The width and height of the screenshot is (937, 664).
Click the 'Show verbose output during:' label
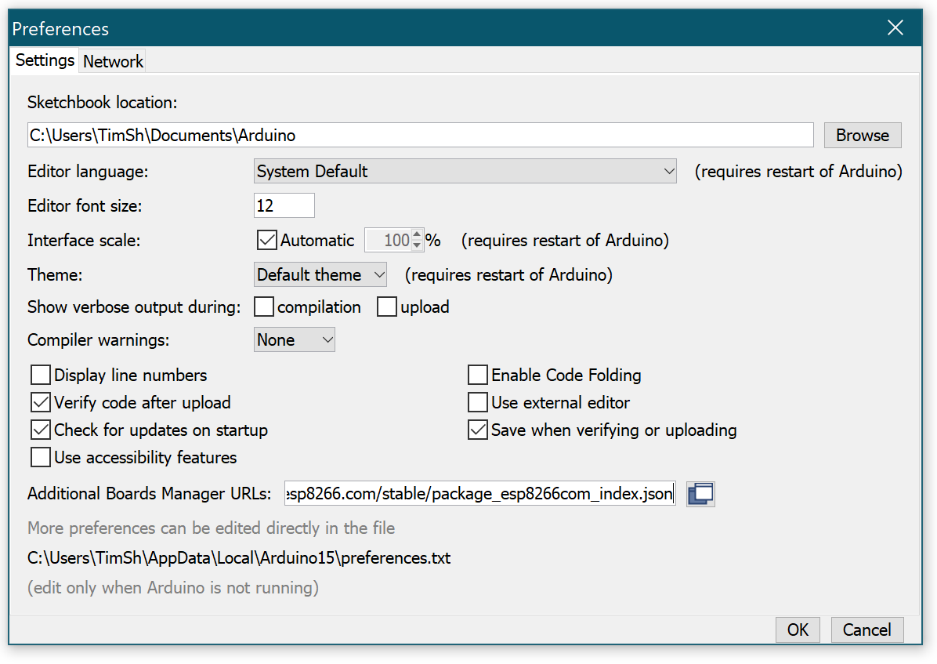pyautogui.click(x=134, y=308)
